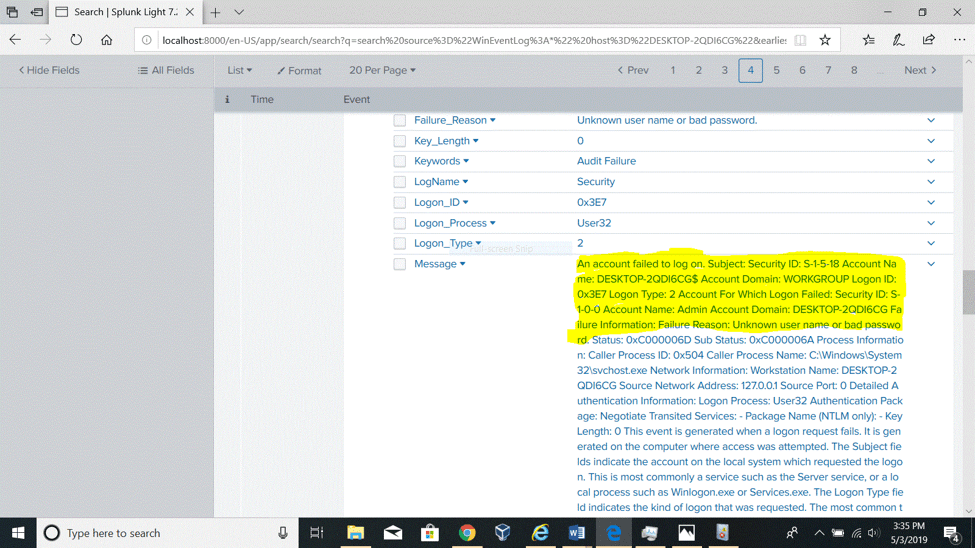Open Mail app from the taskbar

click(x=392, y=533)
